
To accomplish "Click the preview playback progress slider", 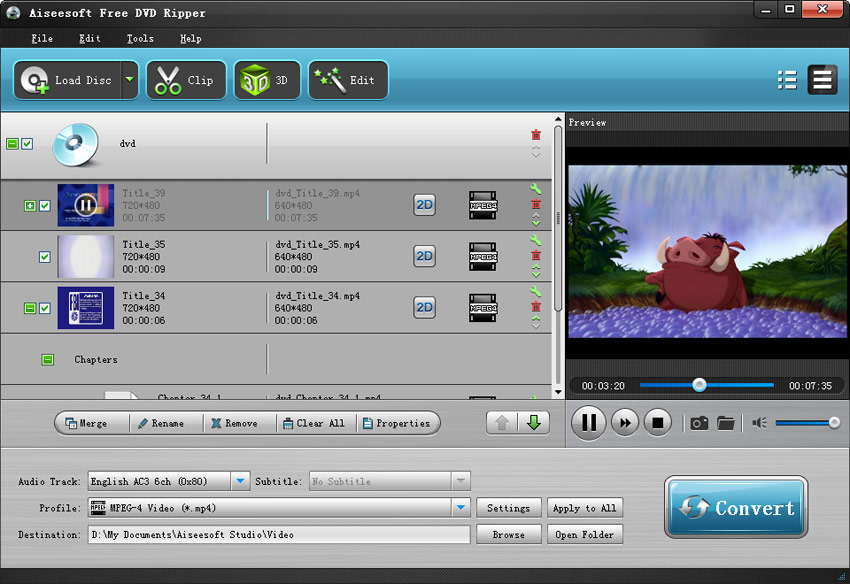I will [x=706, y=385].
